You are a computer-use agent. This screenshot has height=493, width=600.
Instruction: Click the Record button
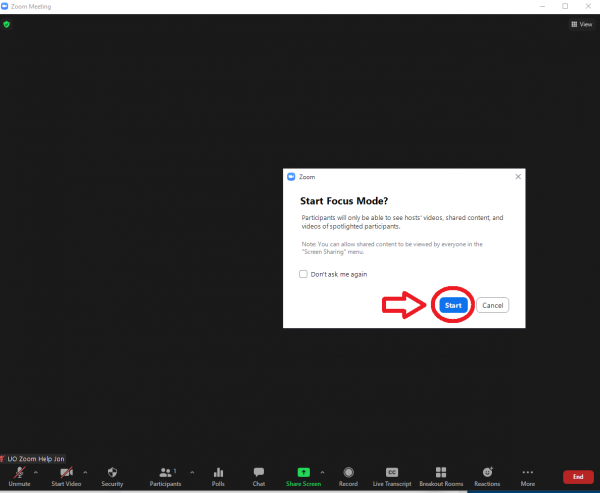(348, 477)
